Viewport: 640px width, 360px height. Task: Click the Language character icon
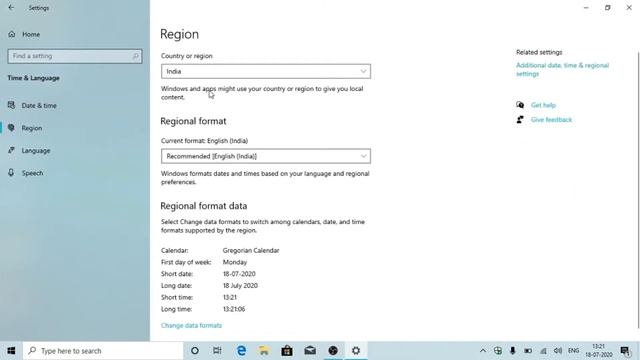pyautogui.click(x=11, y=151)
